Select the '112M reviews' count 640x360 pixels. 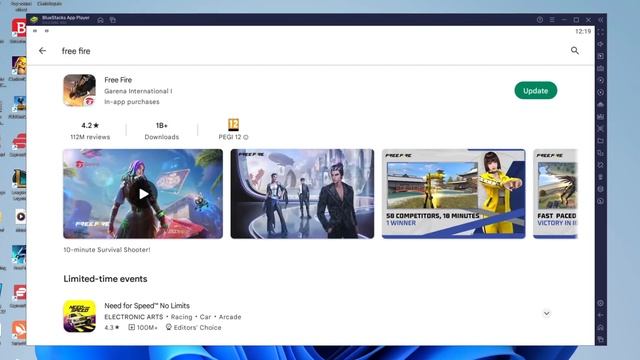tap(90, 137)
